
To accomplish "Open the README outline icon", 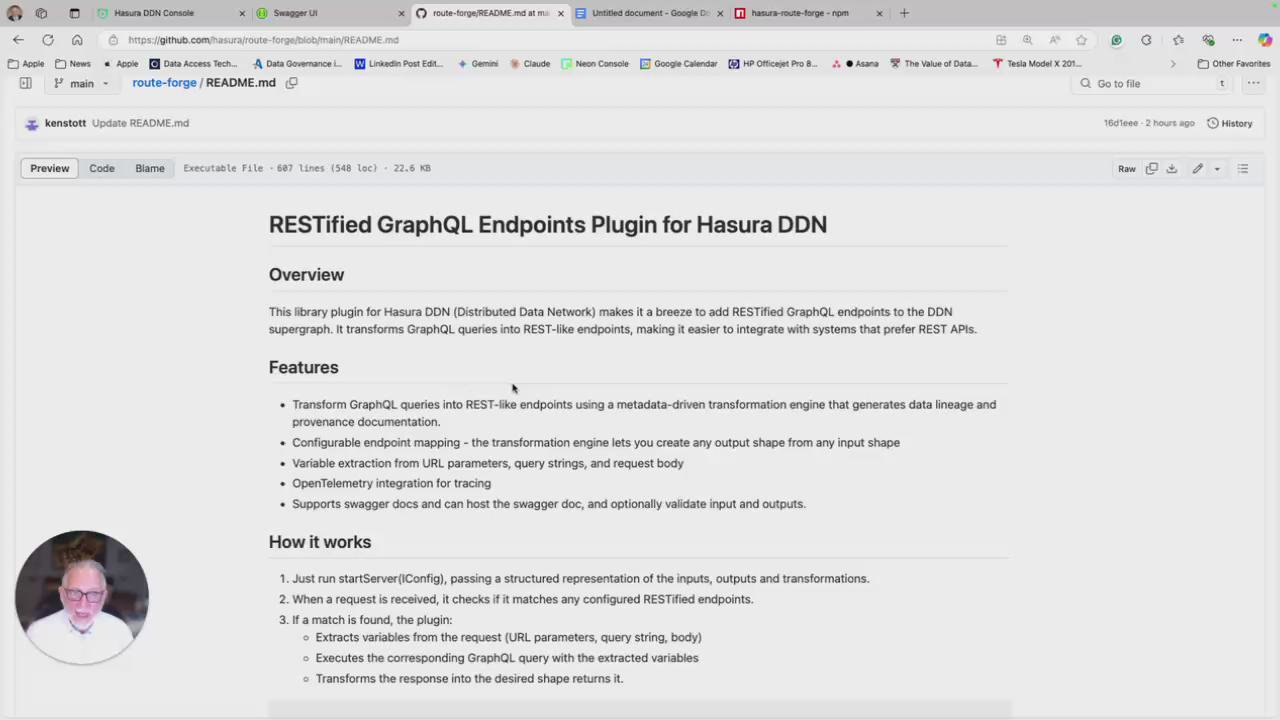I will [1243, 169].
